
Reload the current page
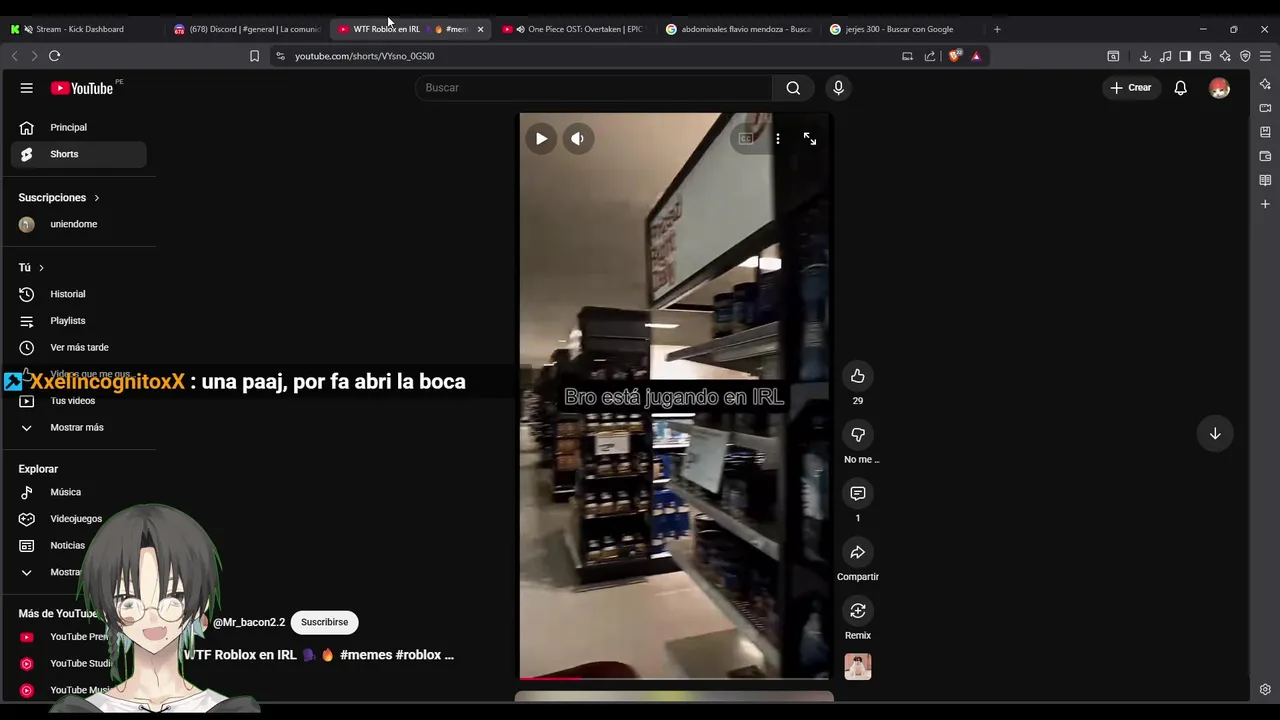[x=55, y=56]
